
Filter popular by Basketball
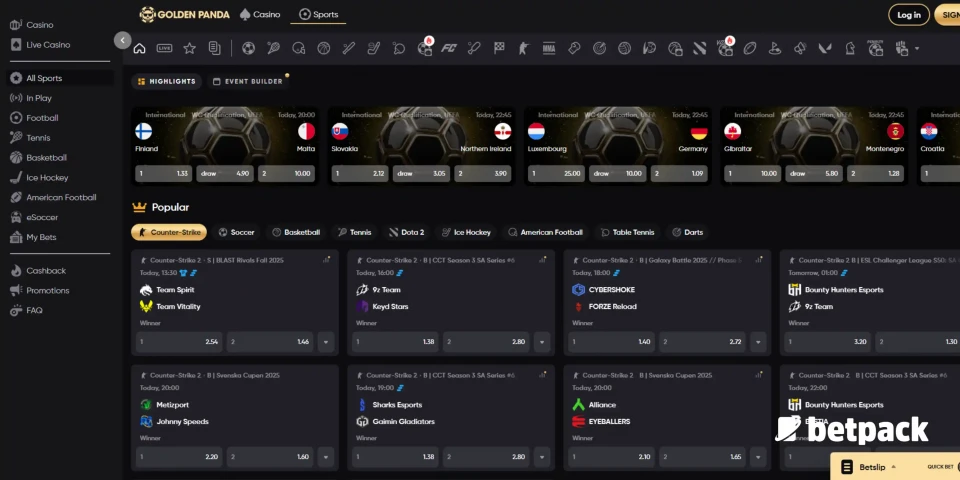[x=296, y=232]
